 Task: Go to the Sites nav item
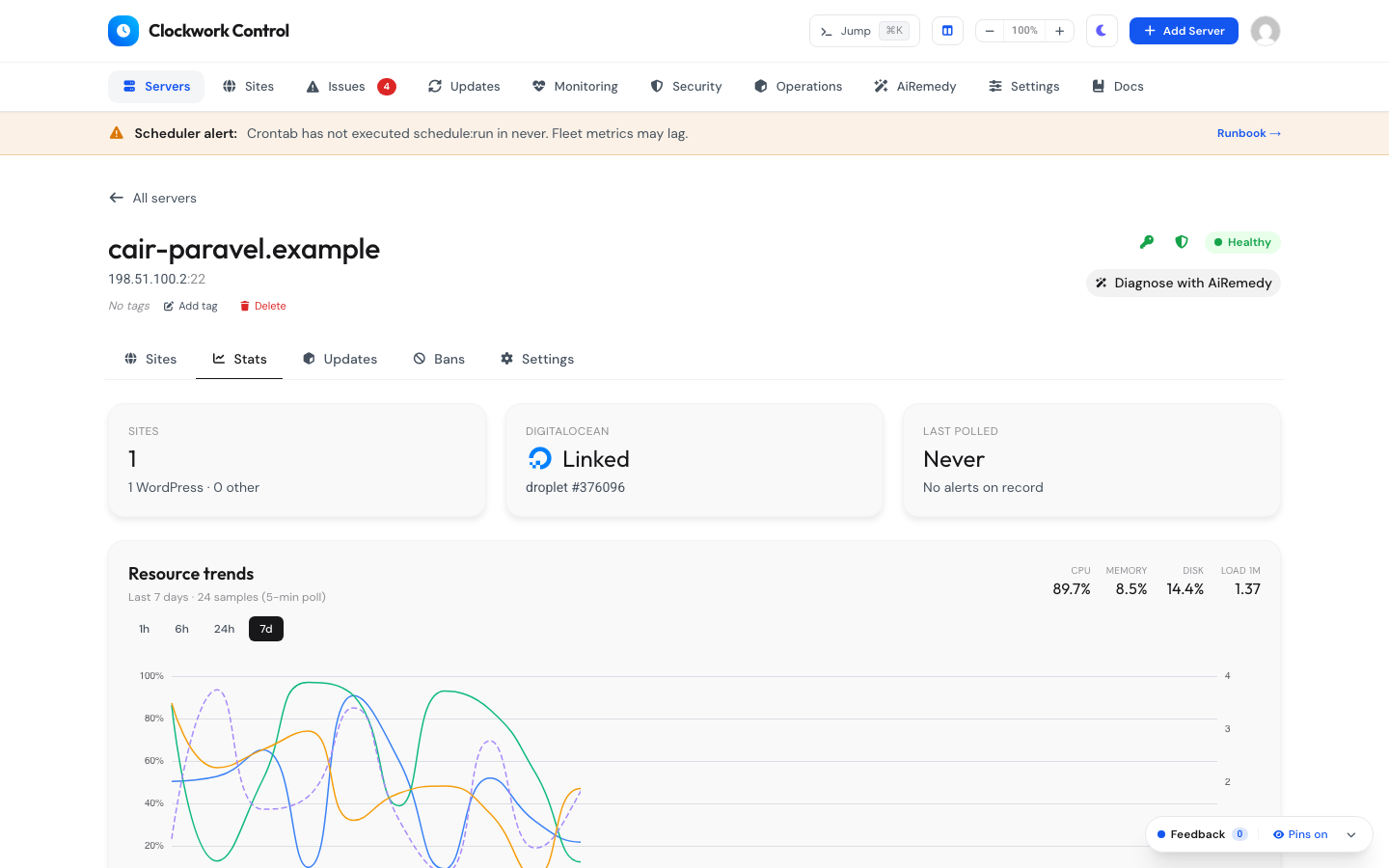pos(248,87)
